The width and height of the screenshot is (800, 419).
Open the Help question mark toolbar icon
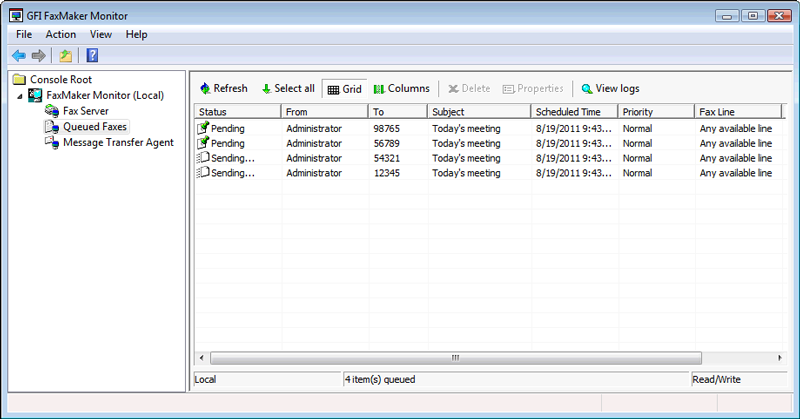(92, 55)
